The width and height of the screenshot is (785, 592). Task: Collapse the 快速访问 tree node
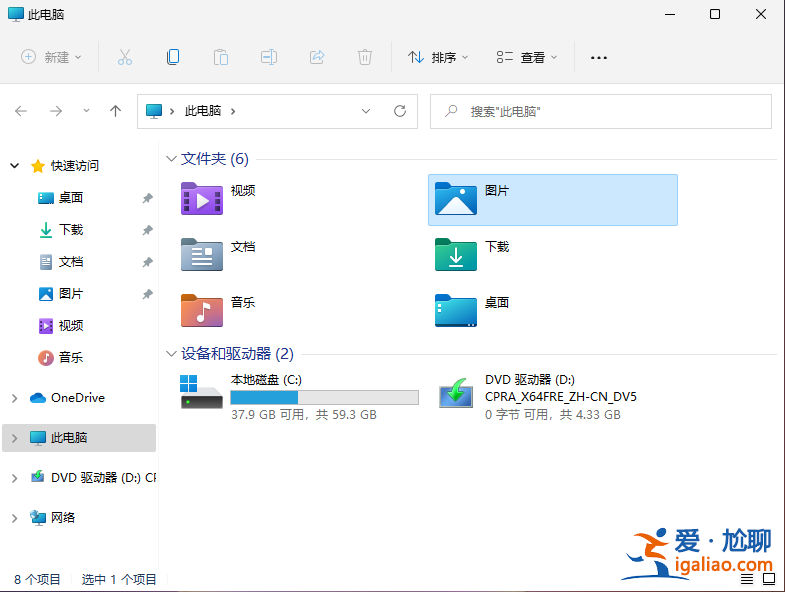coord(15,165)
